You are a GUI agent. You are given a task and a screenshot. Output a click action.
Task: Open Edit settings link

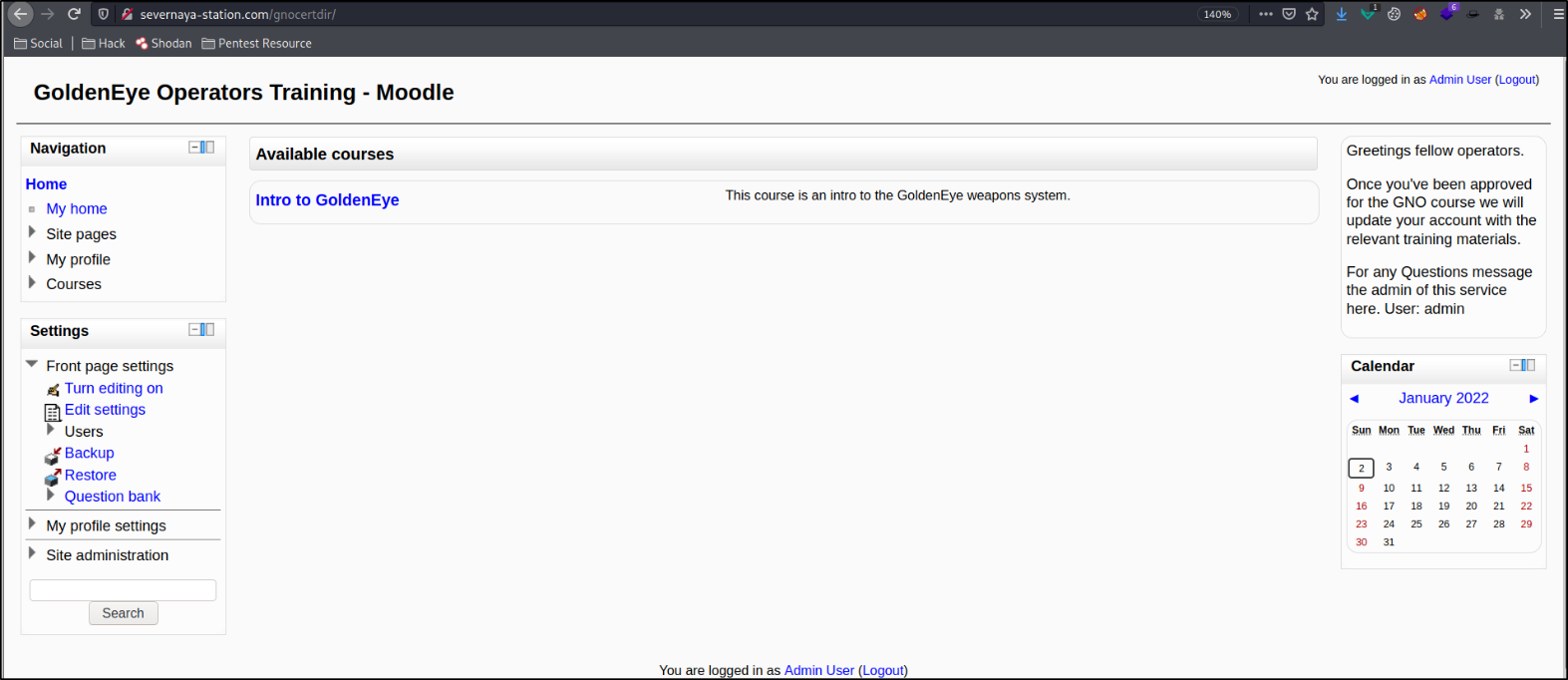pos(105,409)
